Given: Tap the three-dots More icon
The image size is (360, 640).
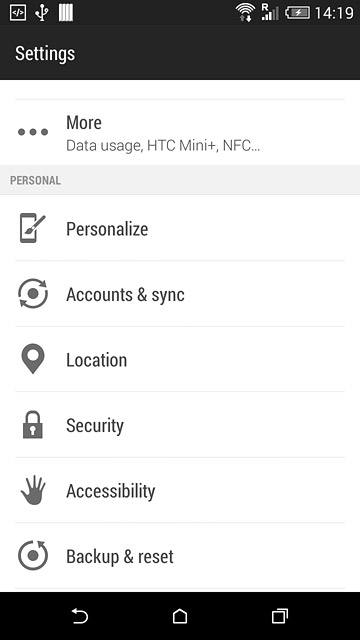Looking at the screenshot, I should tap(33, 132).
